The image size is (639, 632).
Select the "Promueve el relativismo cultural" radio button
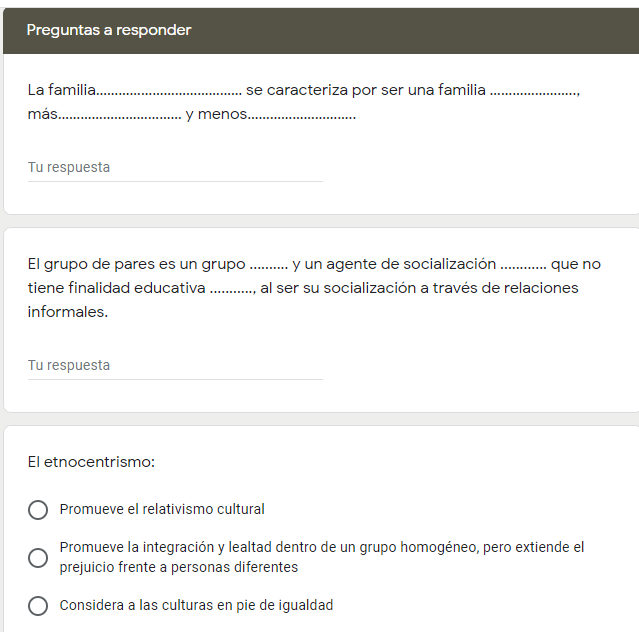coord(38,510)
